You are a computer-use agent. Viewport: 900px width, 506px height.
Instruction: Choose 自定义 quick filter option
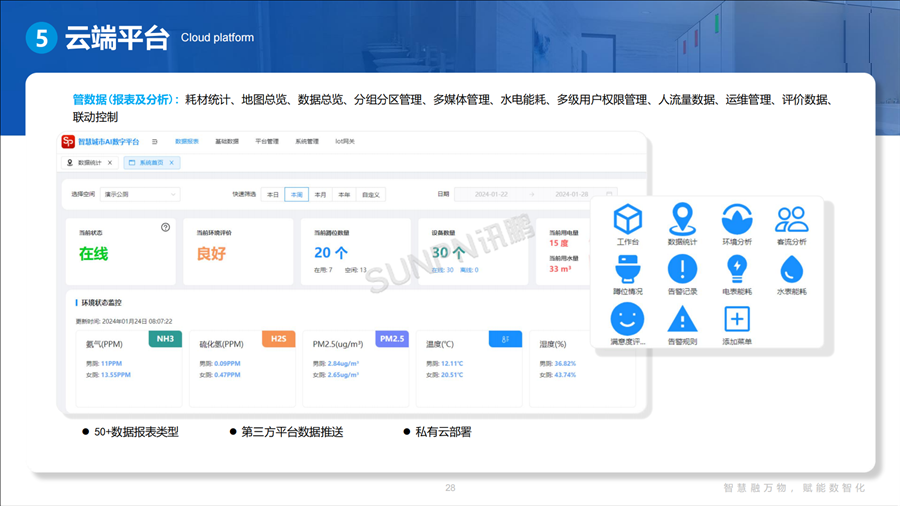[x=371, y=195]
